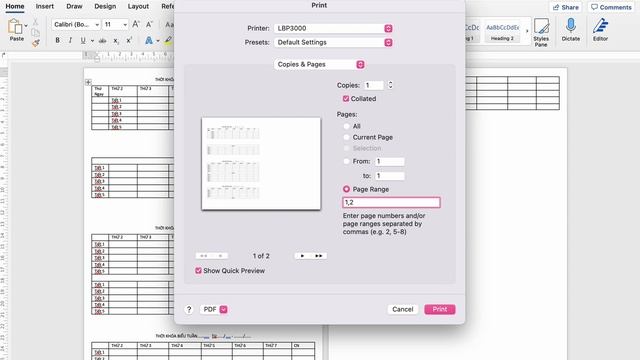Viewport: 640px width, 360px height.
Task: Apply the Heading 2 style
Action: tap(502, 31)
